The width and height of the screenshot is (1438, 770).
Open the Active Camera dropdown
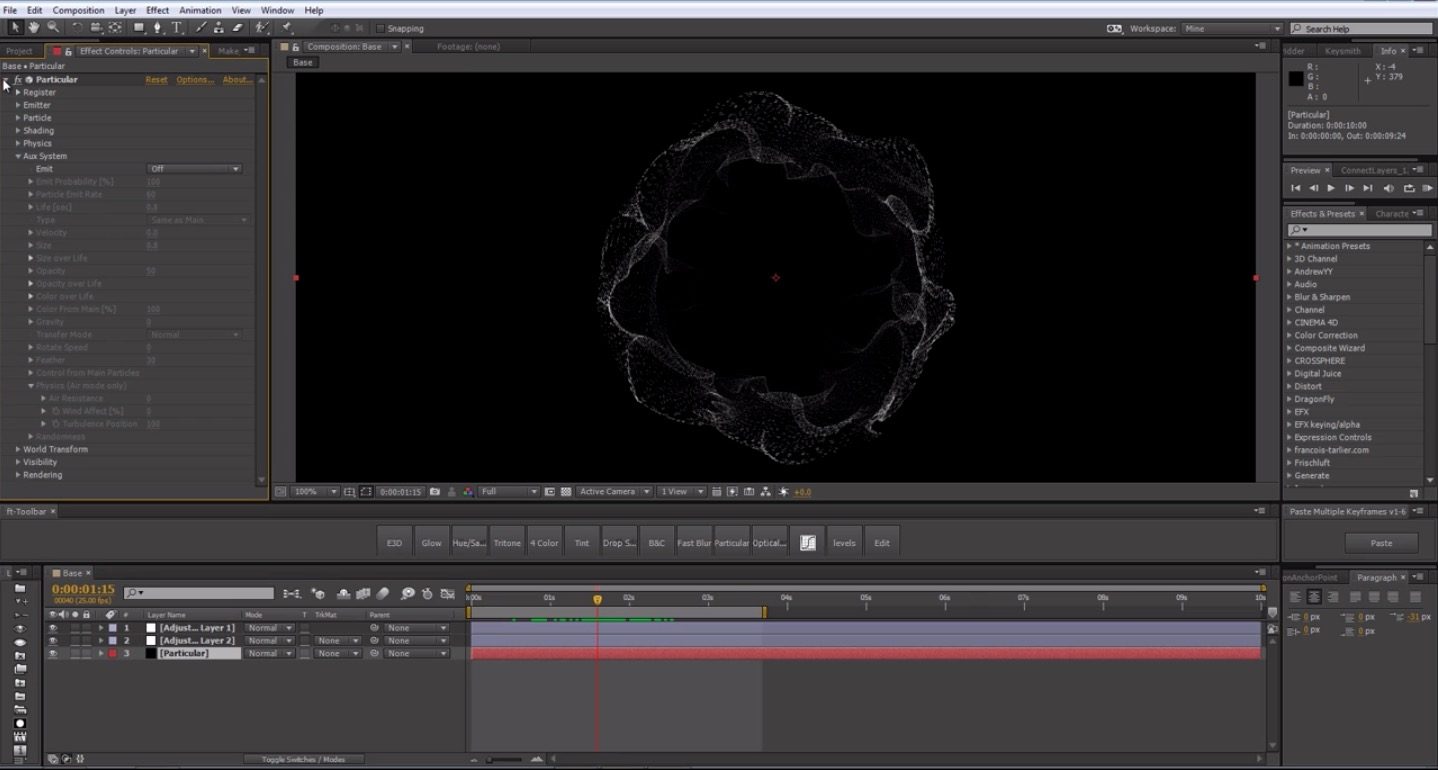pos(614,492)
